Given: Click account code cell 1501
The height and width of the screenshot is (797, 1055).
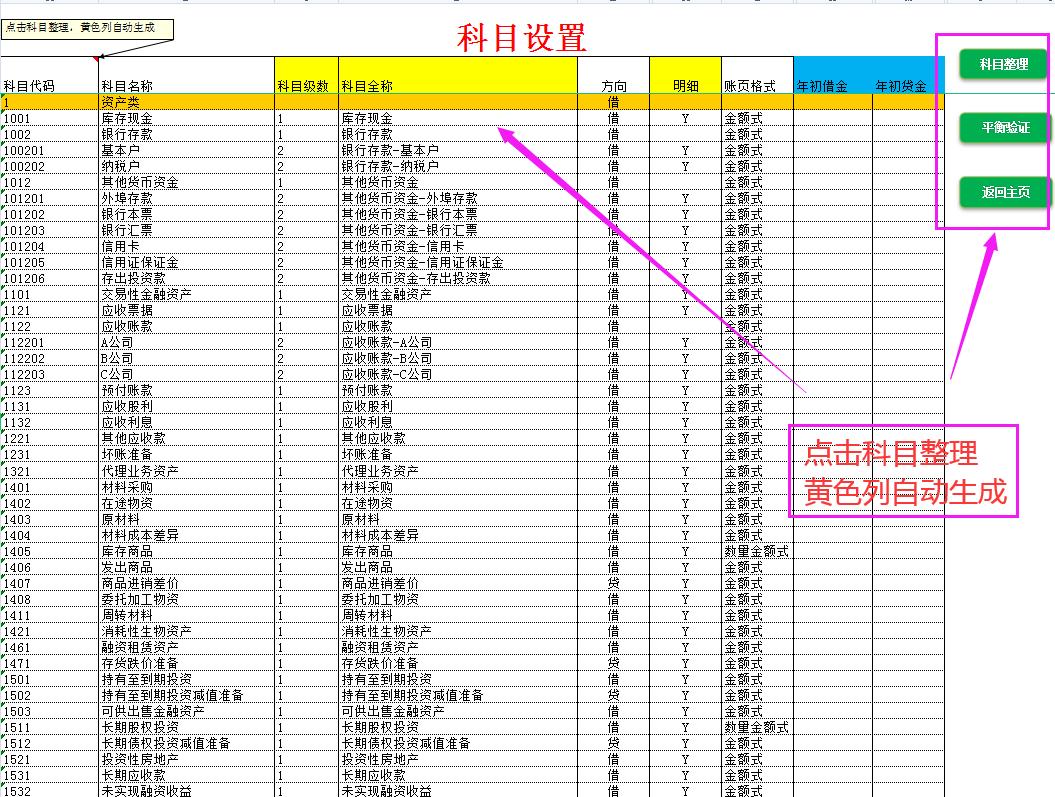Looking at the screenshot, I should (x=50, y=679).
